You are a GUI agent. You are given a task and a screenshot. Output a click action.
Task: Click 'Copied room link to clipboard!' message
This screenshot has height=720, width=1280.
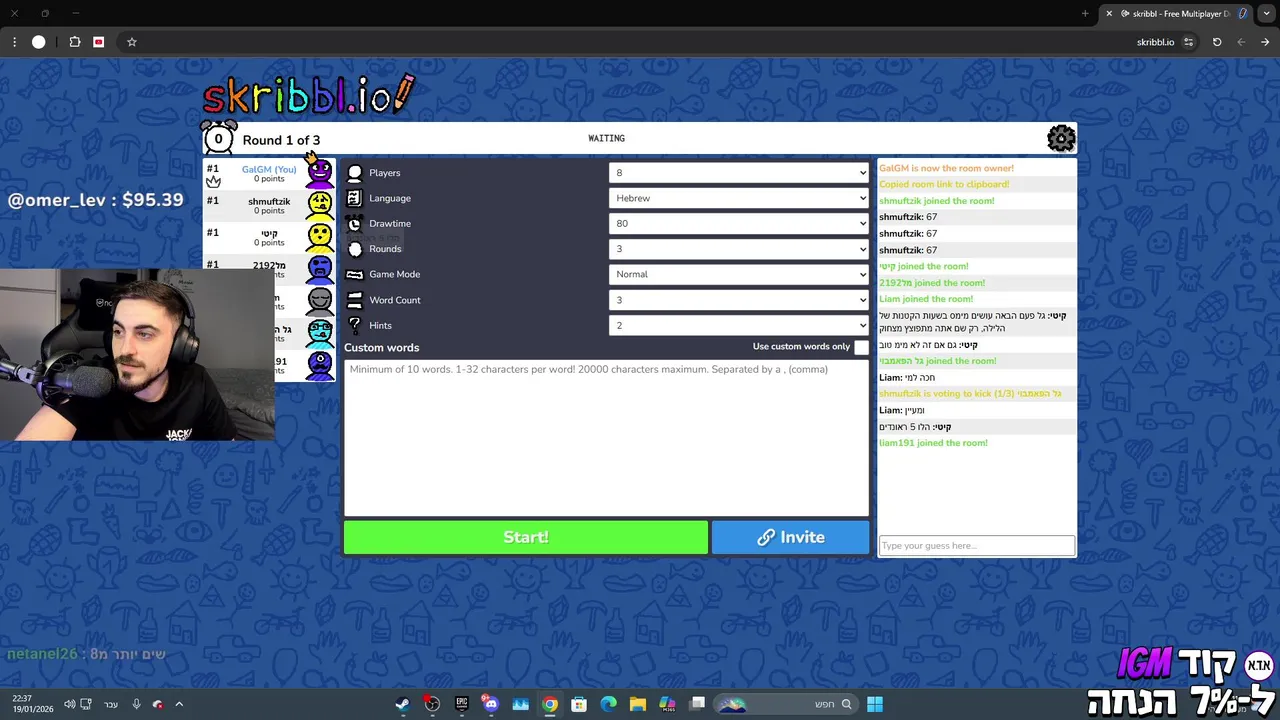[x=944, y=184]
